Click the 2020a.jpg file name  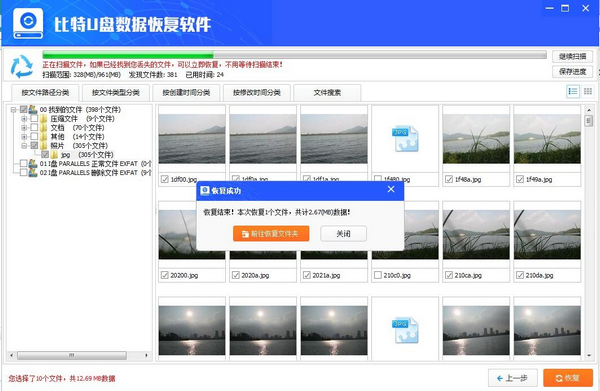coord(255,275)
